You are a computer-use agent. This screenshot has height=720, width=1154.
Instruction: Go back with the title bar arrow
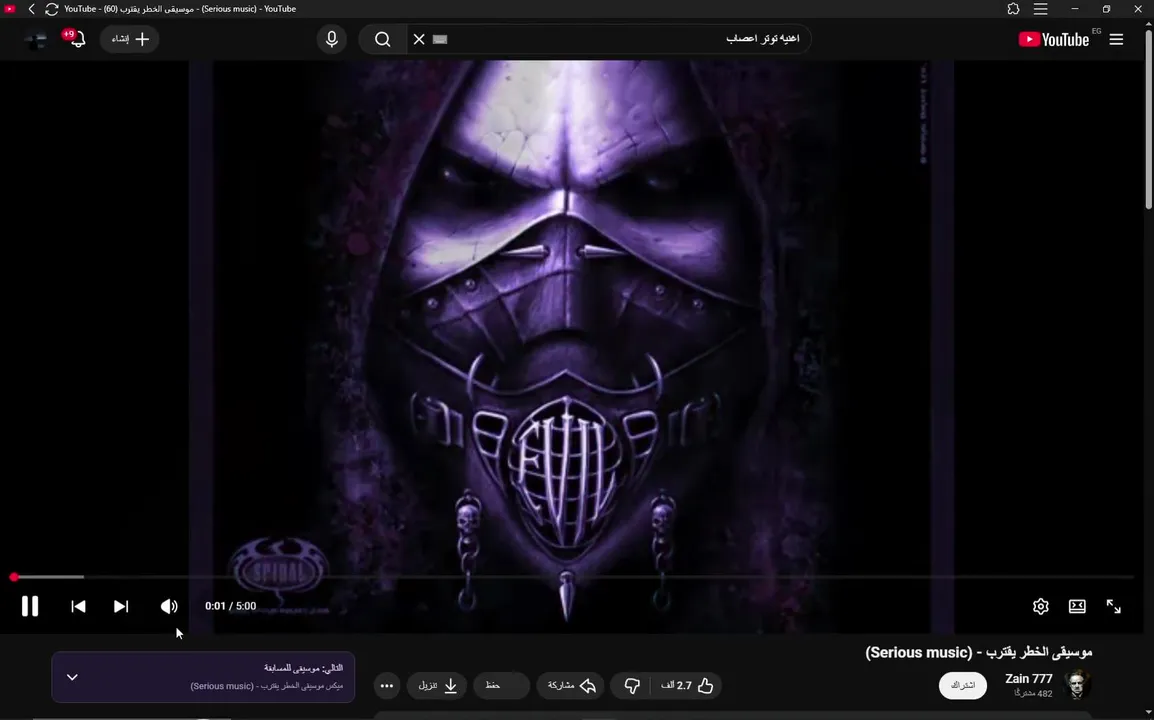click(x=32, y=9)
